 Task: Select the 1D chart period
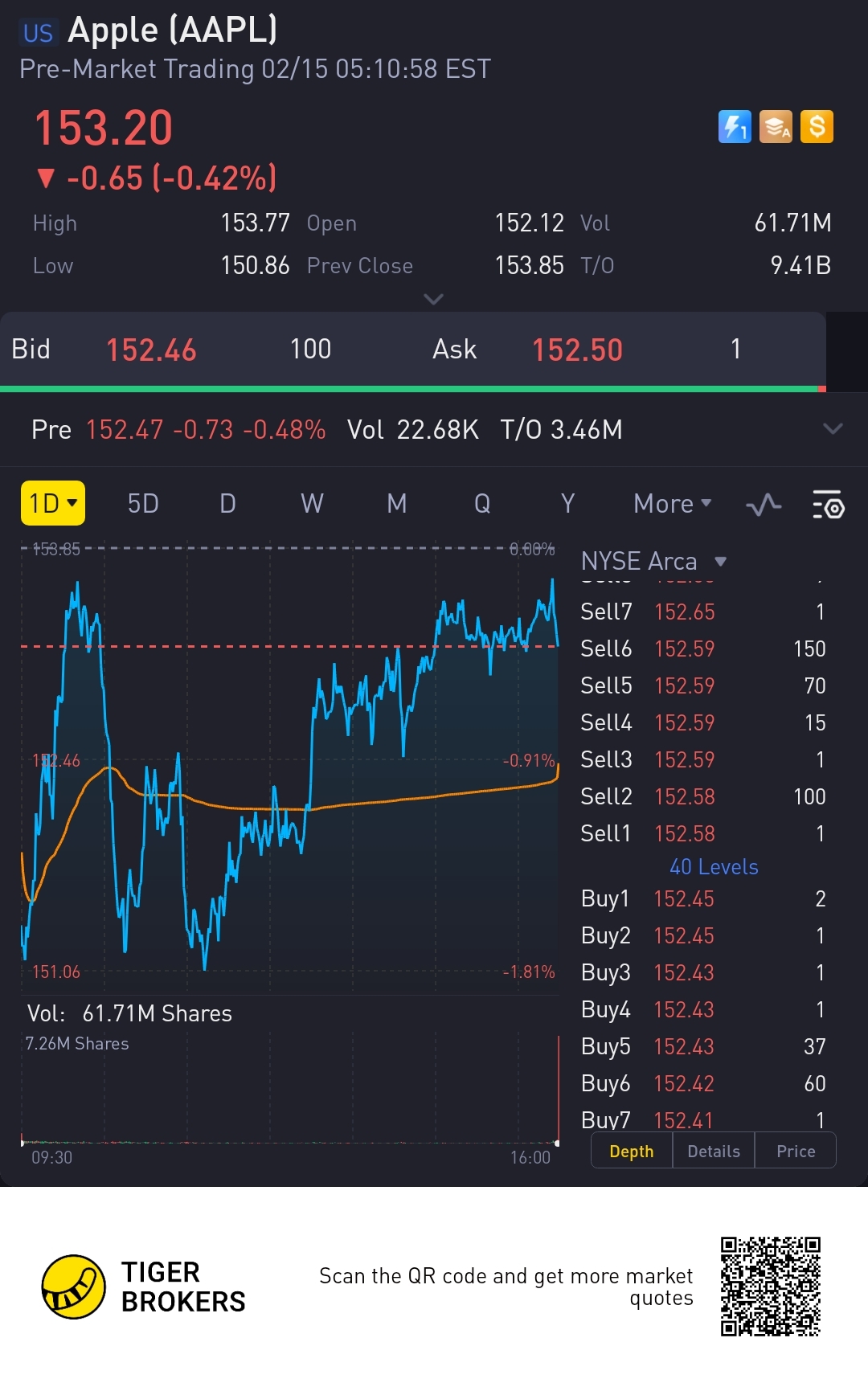point(53,503)
